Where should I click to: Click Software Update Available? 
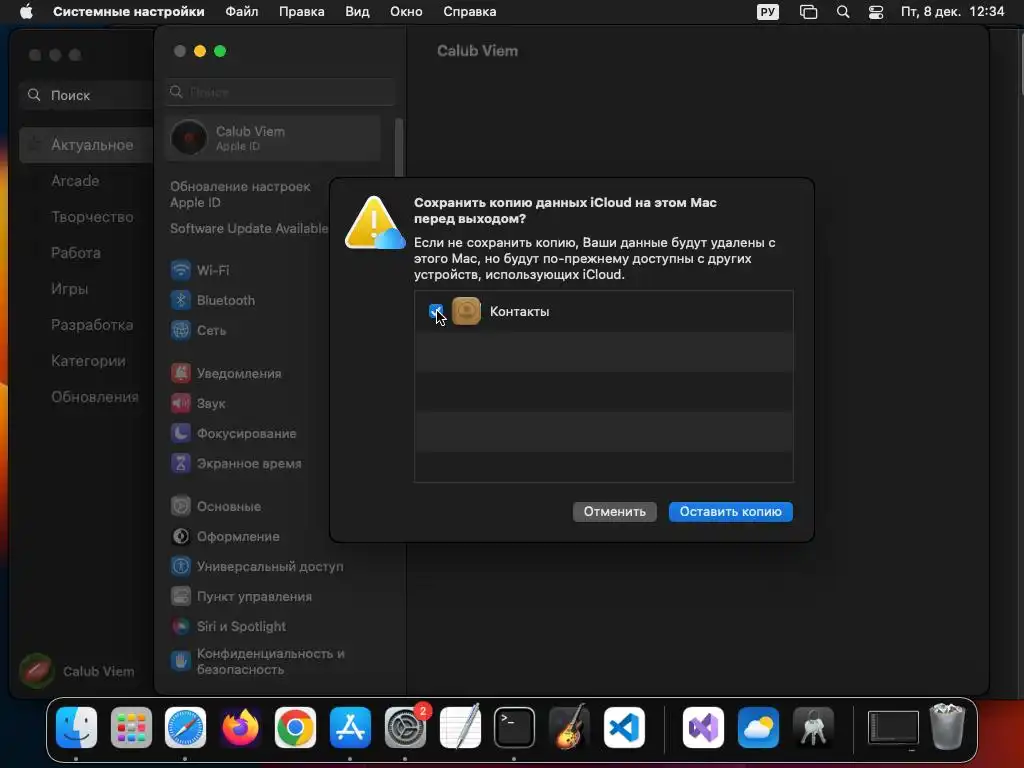pyautogui.click(x=249, y=228)
